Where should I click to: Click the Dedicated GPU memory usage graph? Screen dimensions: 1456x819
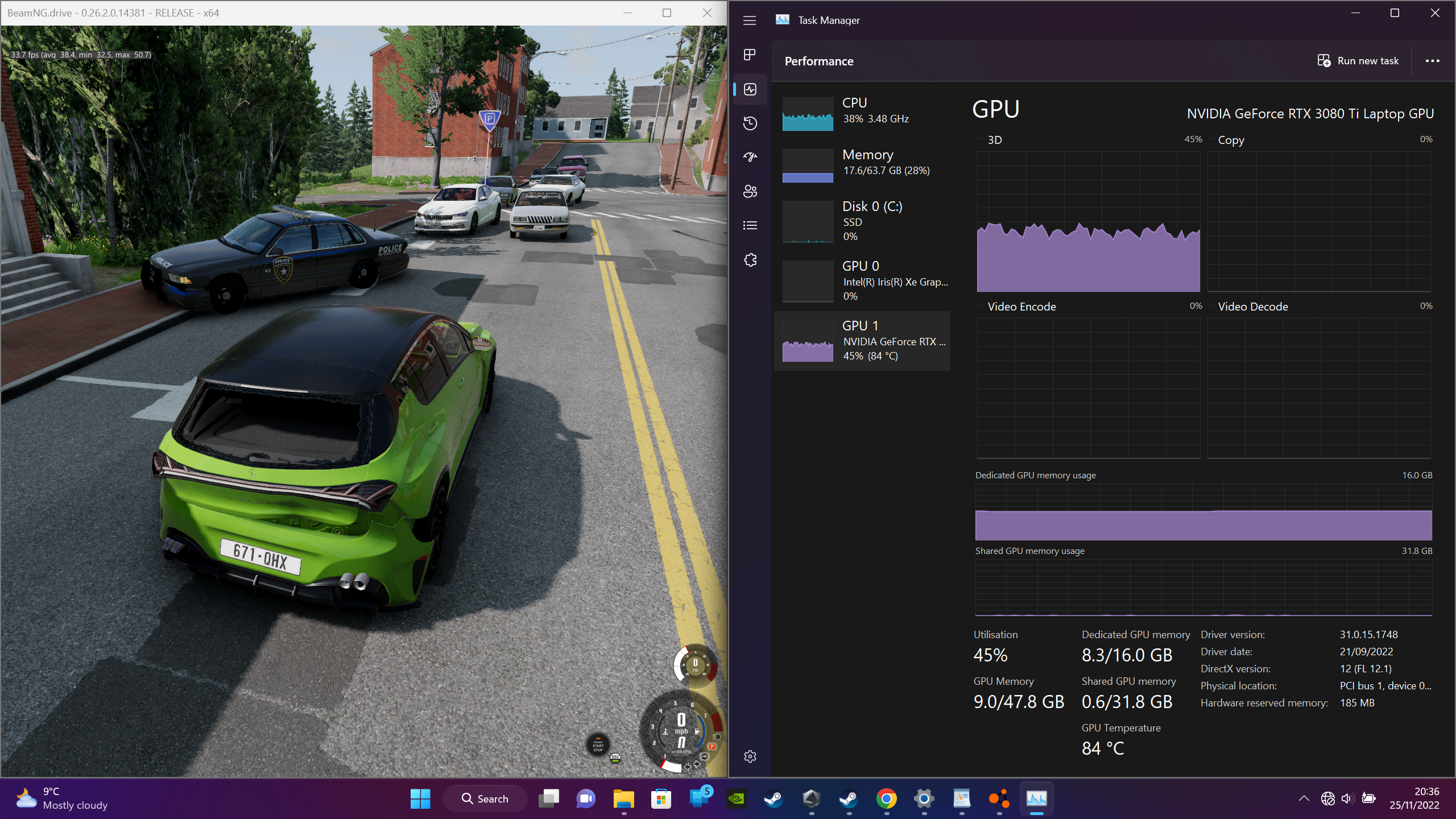1203,512
